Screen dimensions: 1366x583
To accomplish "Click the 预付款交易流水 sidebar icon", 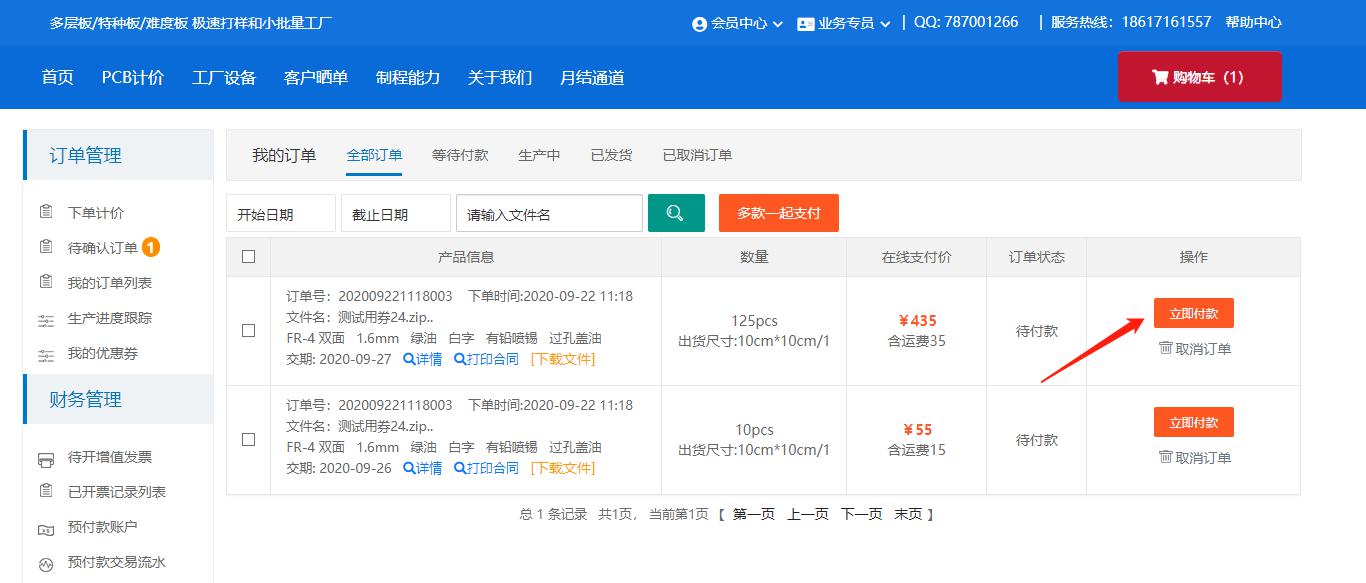I will (x=46, y=563).
